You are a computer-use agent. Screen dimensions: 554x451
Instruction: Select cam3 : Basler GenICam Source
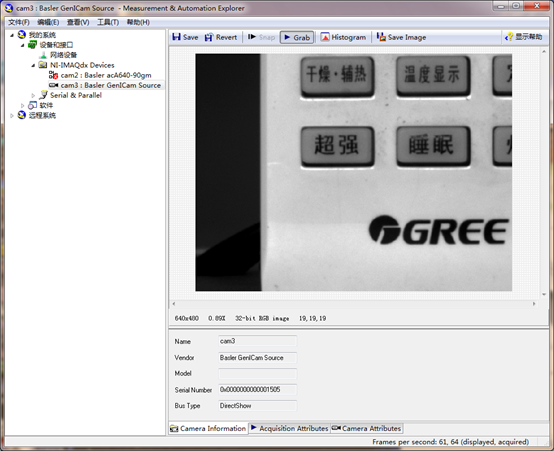click(111, 85)
